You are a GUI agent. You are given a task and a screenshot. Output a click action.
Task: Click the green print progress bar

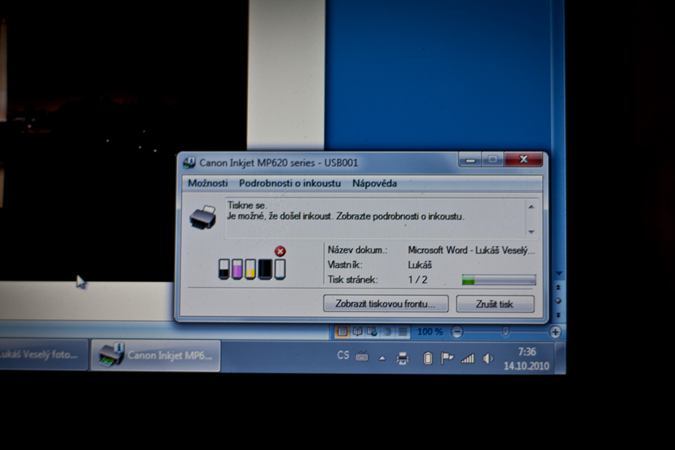tap(499, 280)
